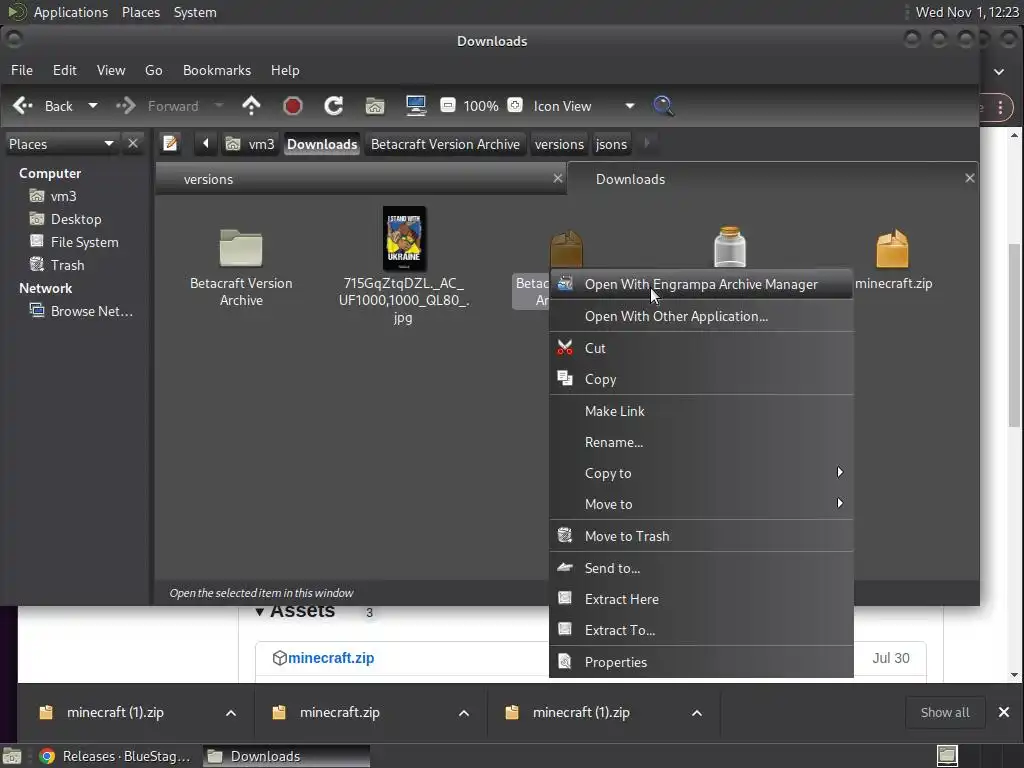Viewport: 1024px width, 768px height.
Task: Click the magnifier search icon
Action: click(663, 106)
